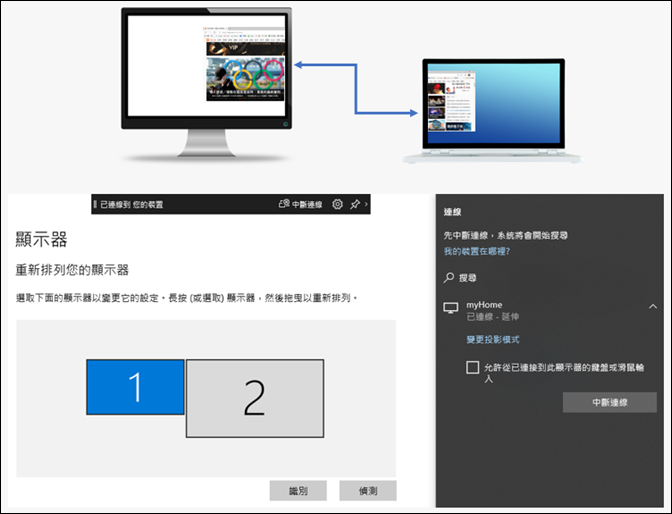Click the laptop illustration
Viewport: 672px width, 514px height.
pyautogui.click(x=492, y=111)
